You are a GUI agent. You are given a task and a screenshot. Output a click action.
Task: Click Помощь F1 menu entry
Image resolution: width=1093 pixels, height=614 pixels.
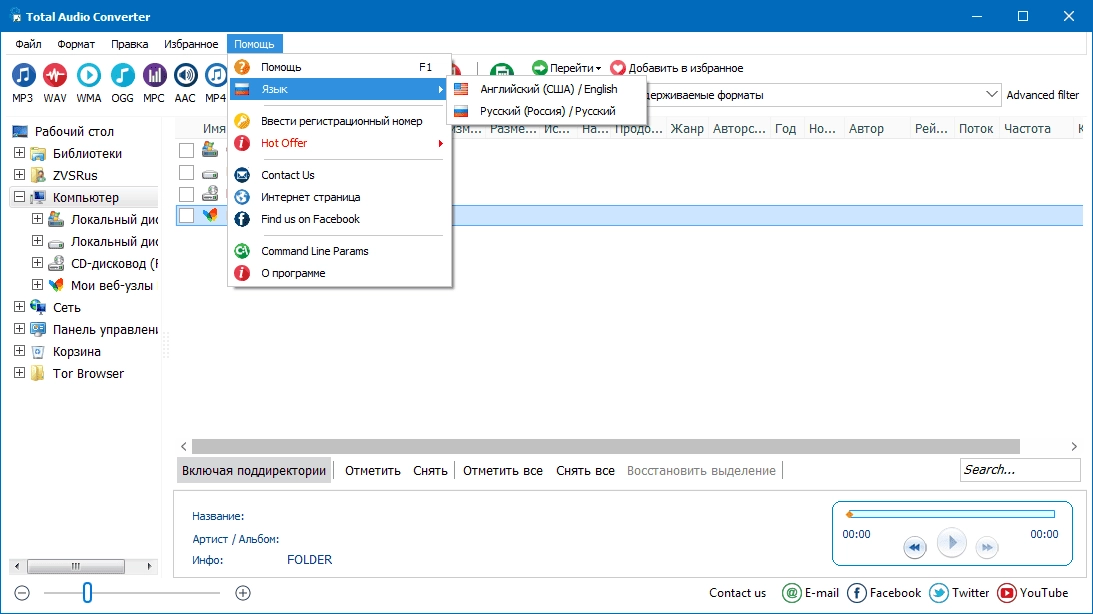click(340, 67)
